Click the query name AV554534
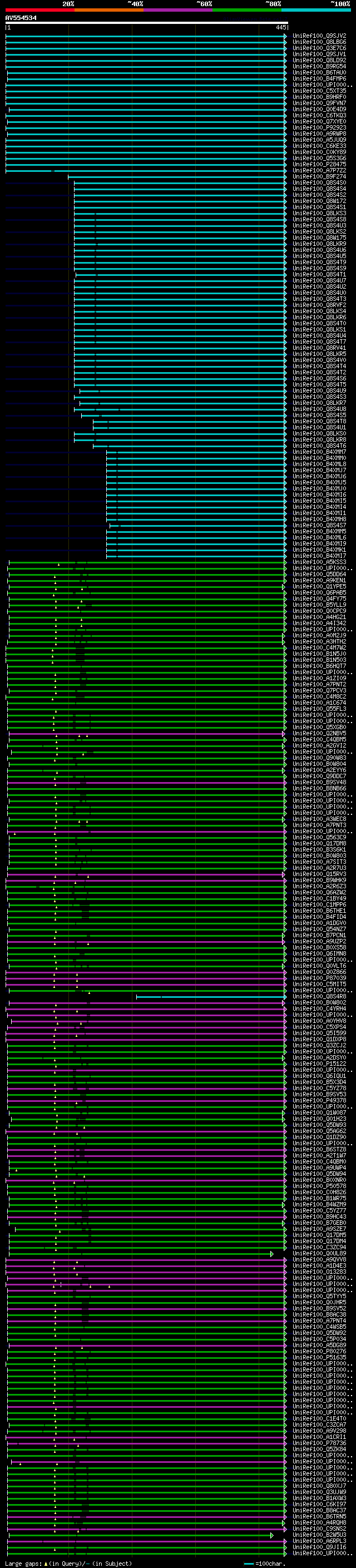The height and width of the screenshot is (1568, 356). click(x=21, y=18)
